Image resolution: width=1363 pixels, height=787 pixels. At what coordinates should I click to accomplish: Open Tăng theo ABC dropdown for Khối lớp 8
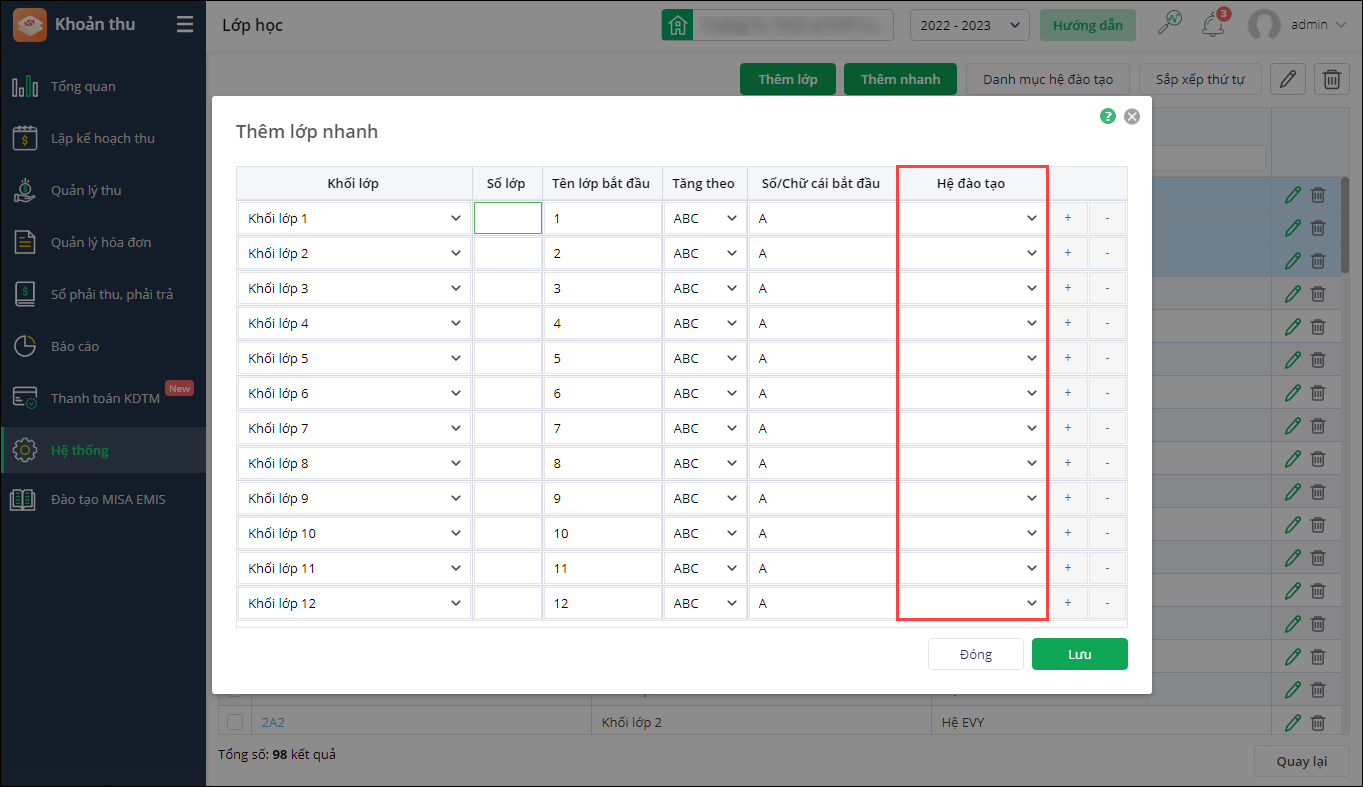(705, 463)
